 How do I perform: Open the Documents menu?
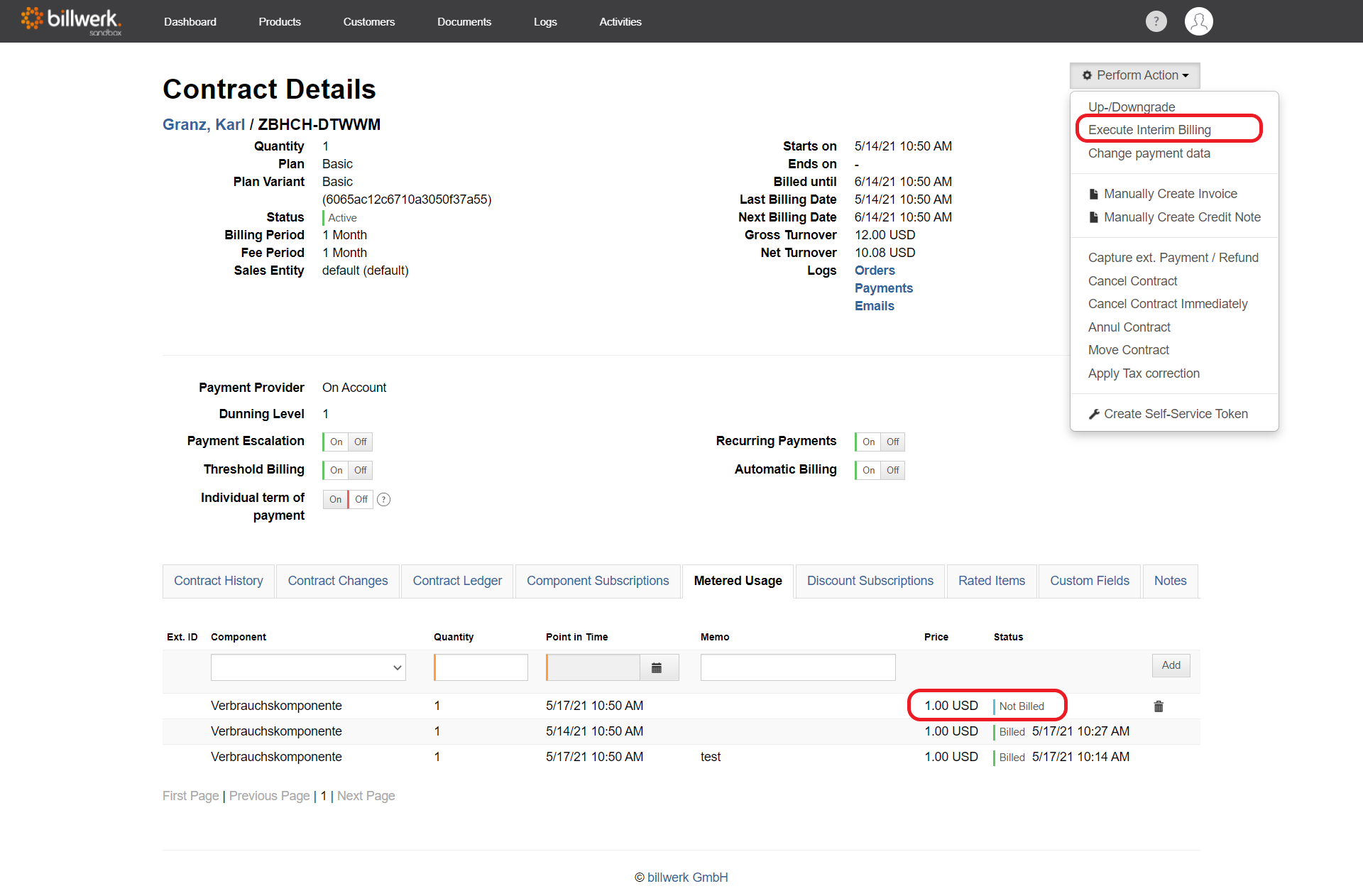(x=464, y=21)
